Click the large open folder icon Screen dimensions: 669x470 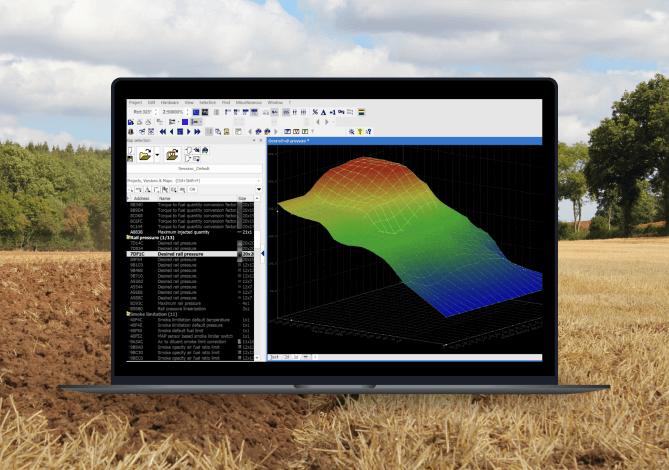(x=146, y=155)
